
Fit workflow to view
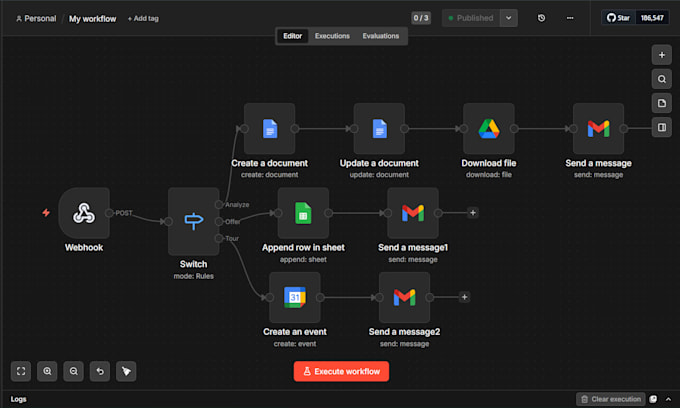point(21,371)
